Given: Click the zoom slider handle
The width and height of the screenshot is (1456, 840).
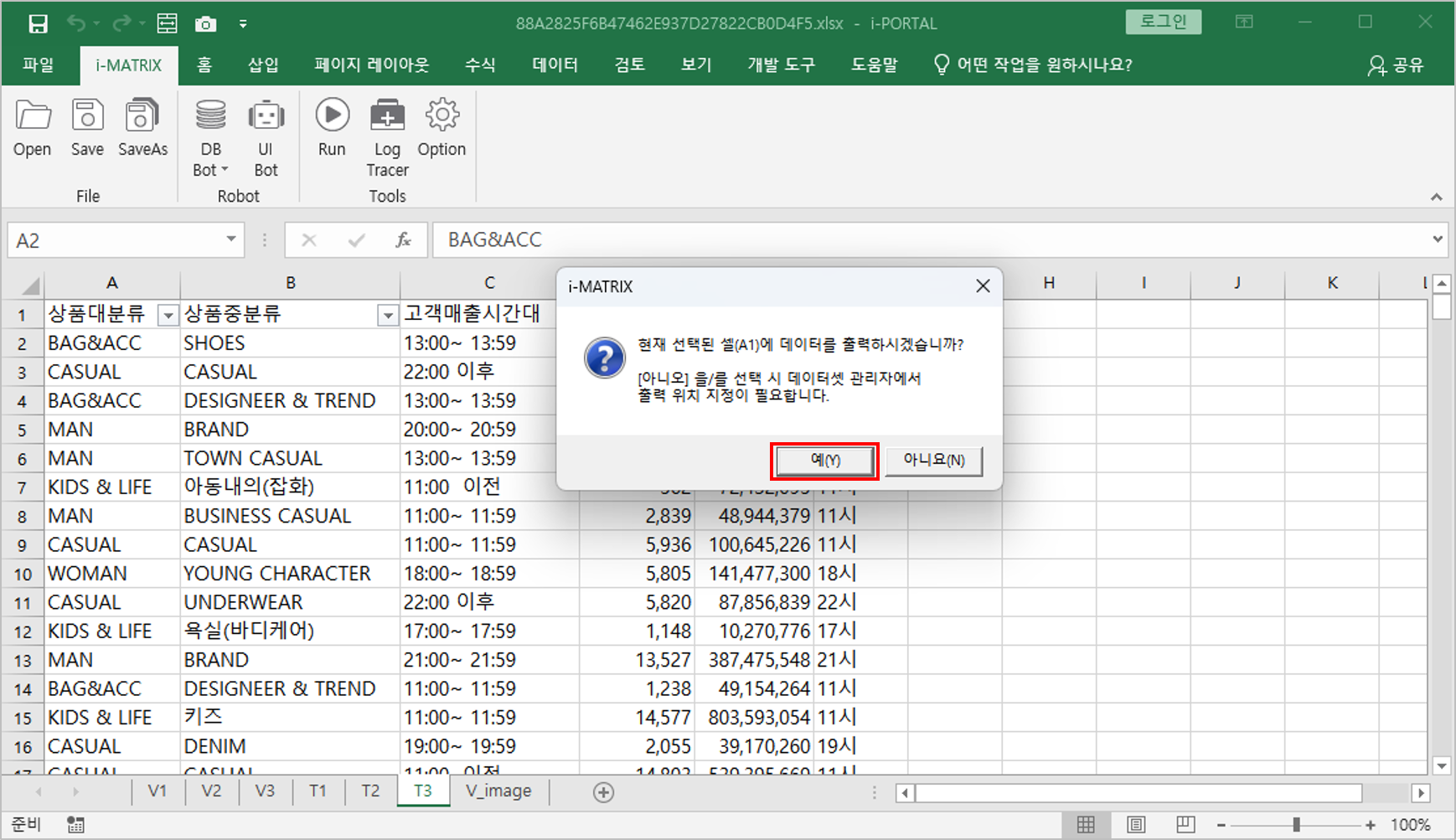Looking at the screenshot, I should click(x=1296, y=825).
